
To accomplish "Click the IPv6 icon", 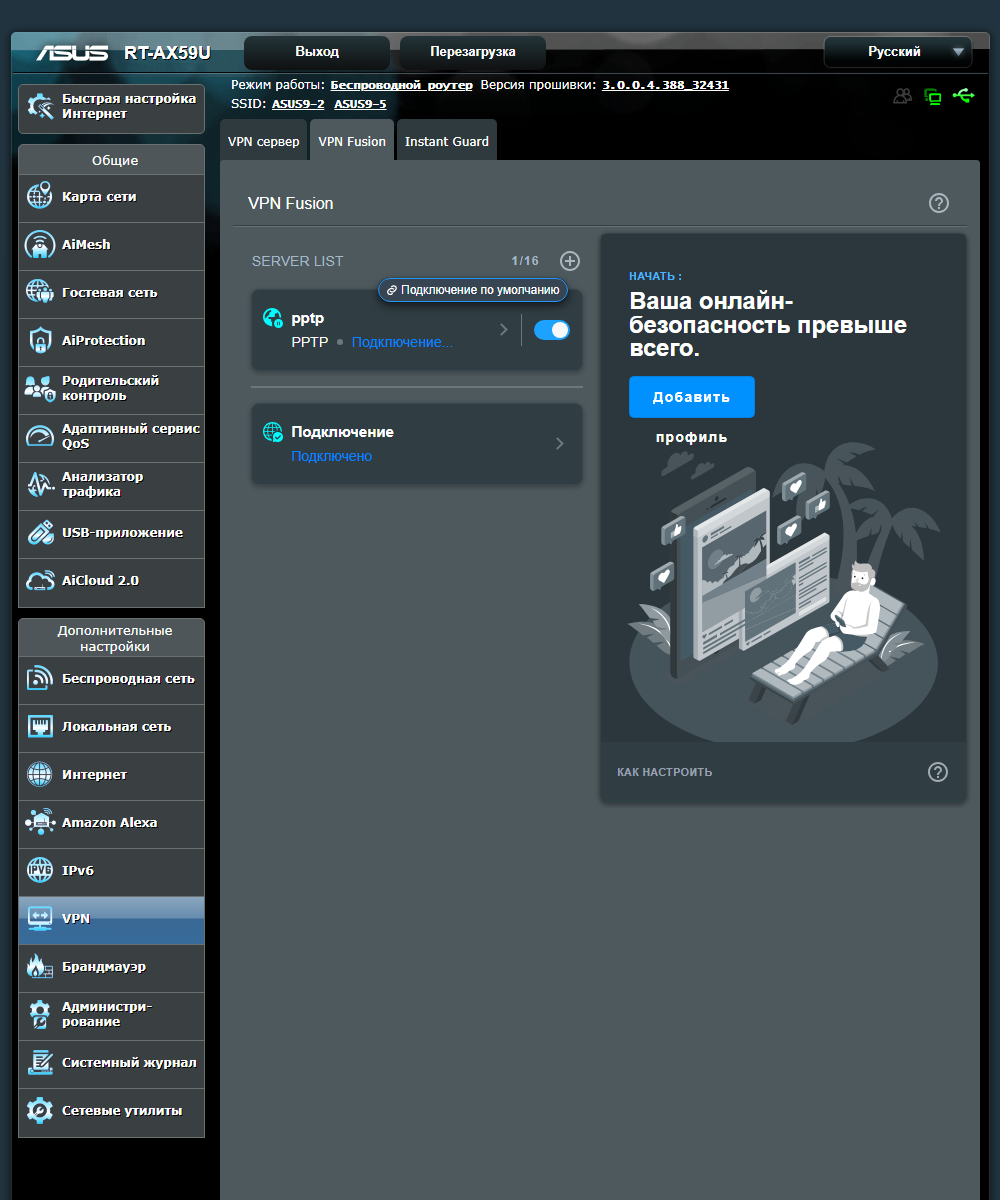I will pos(39,870).
